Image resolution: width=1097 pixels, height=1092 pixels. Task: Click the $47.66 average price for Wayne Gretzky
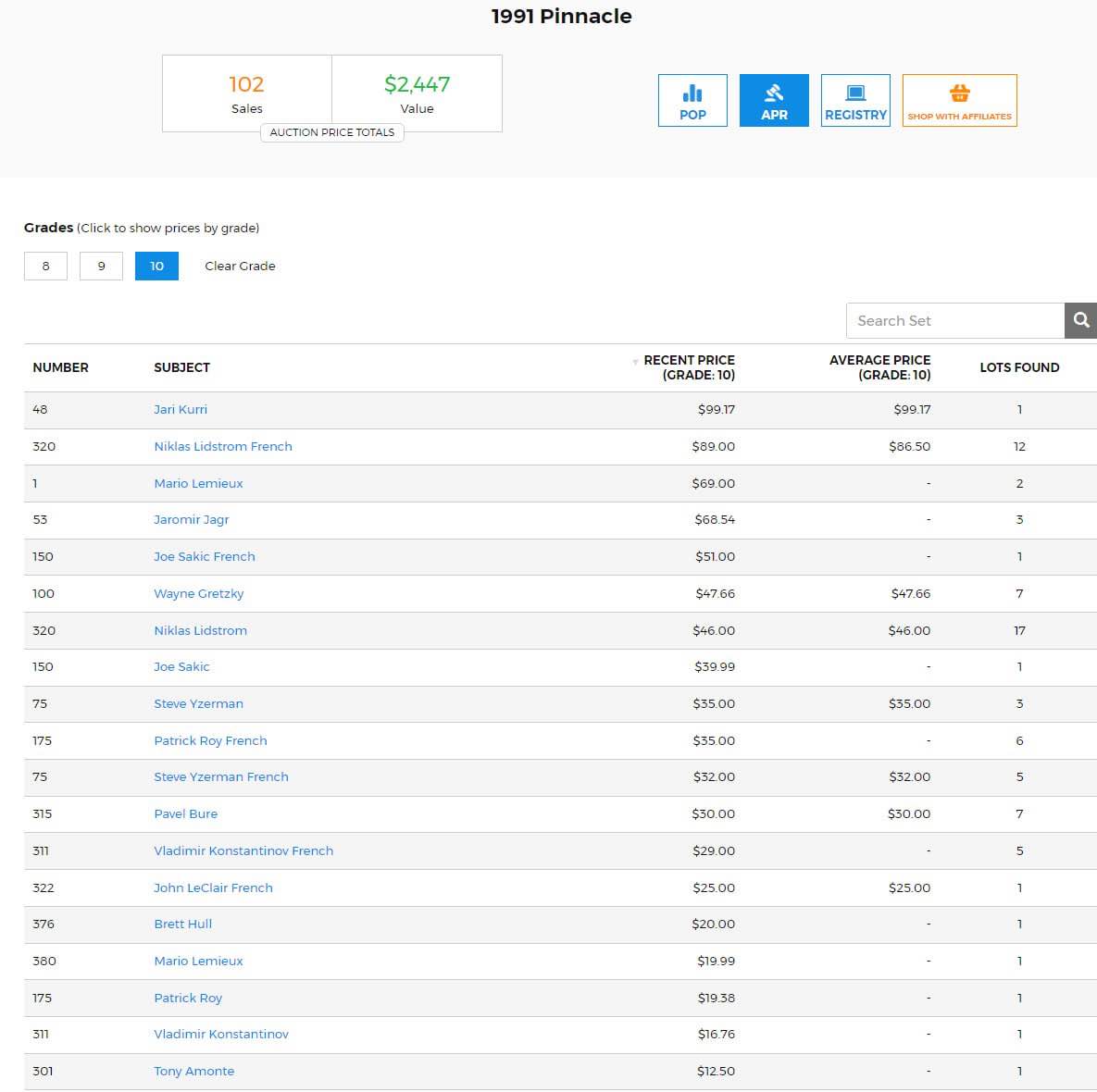(911, 593)
